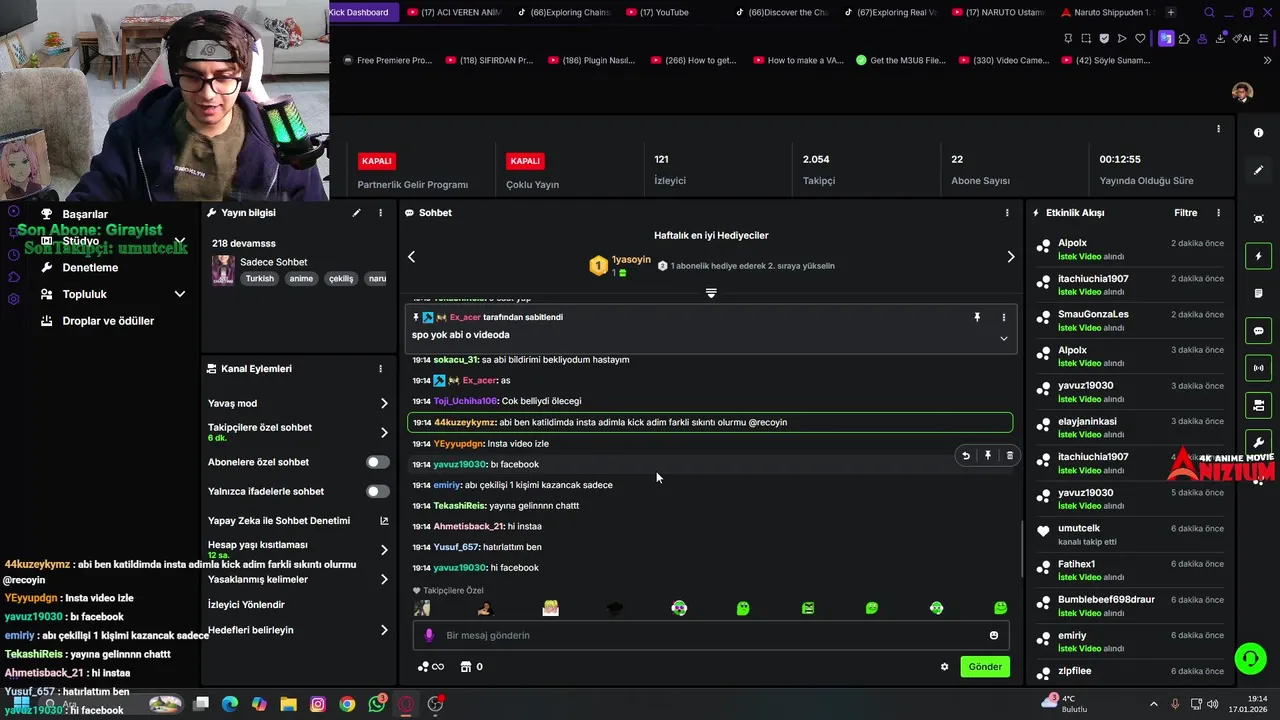Click KAPALI badge for Çoklu Yayın
Viewport: 1280px width, 720px height.
525,161
